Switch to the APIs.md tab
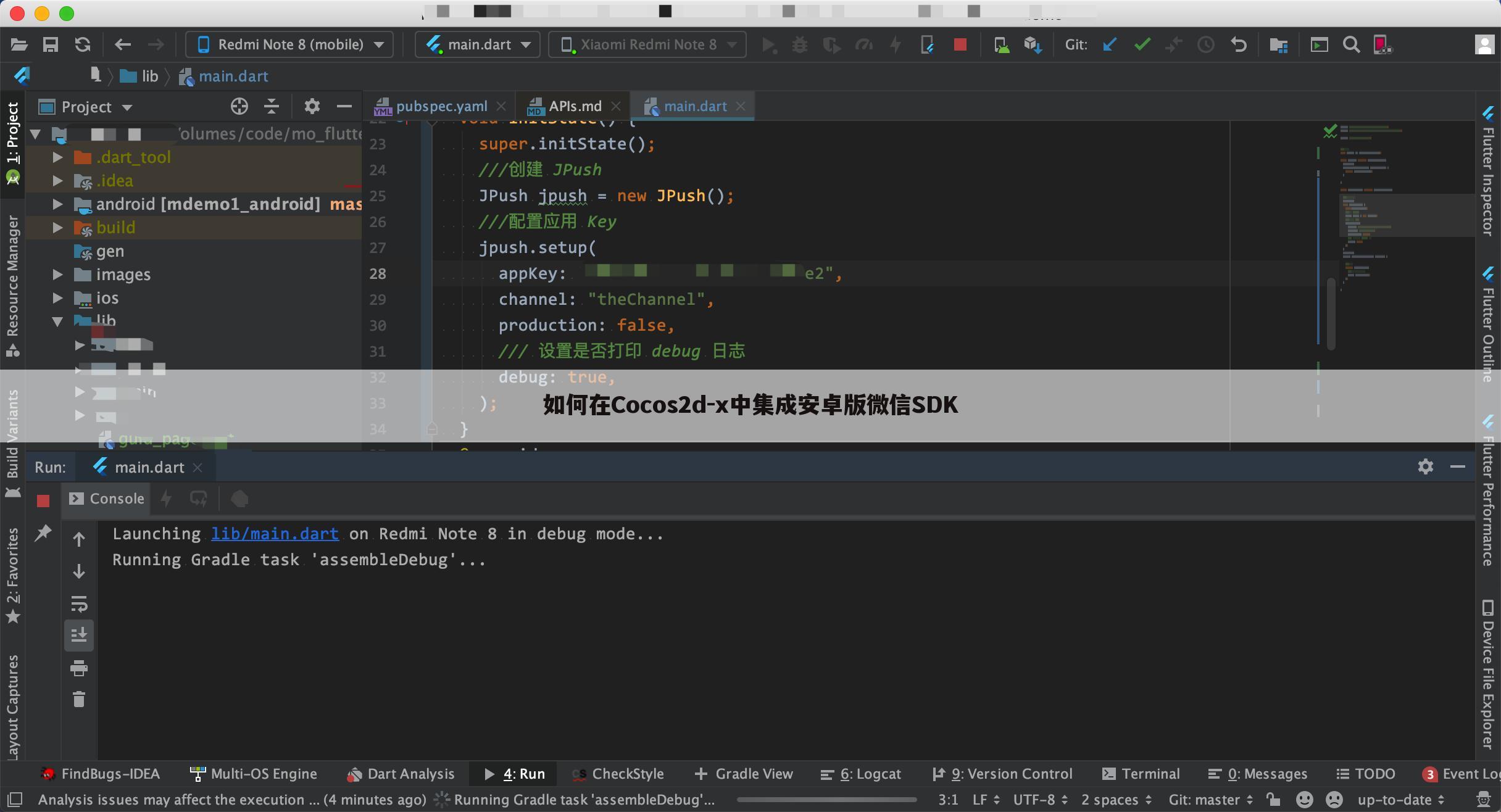This screenshot has width=1501, height=812. pos(571,106)
